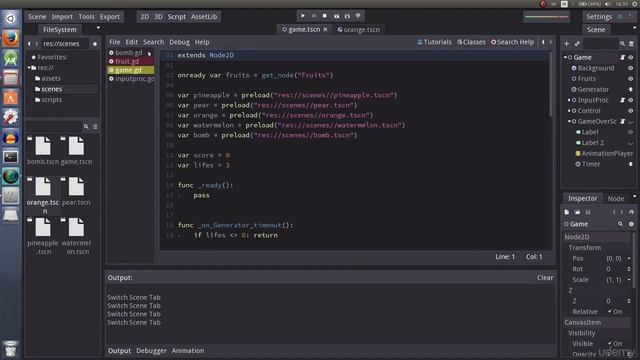Screen dimensions: 640x360
Task: Open the FileSystem dock options arrow
Action: pyautogui.click(x=98, y=28)
